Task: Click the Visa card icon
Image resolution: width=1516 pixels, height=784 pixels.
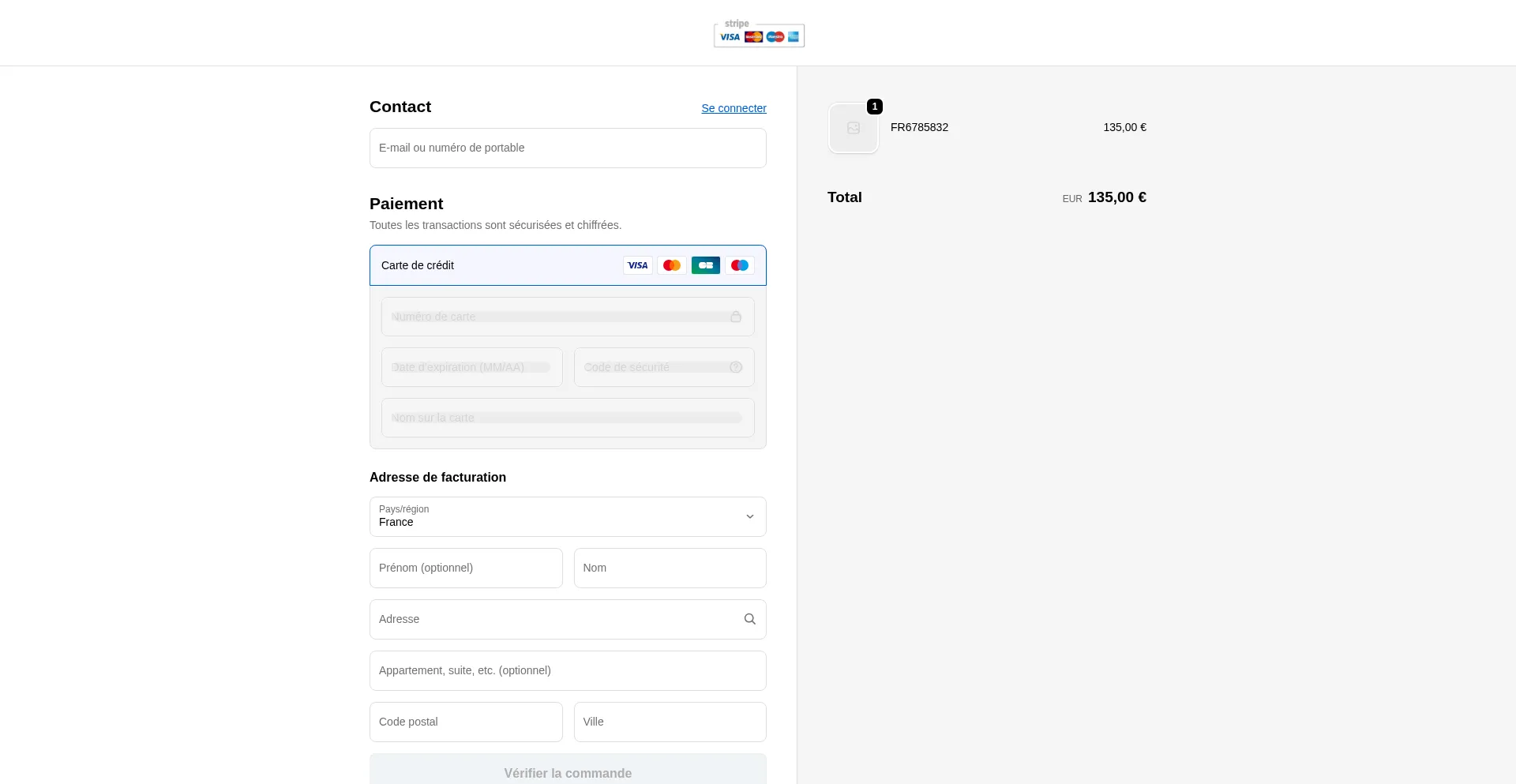Action: pos(637,265)
